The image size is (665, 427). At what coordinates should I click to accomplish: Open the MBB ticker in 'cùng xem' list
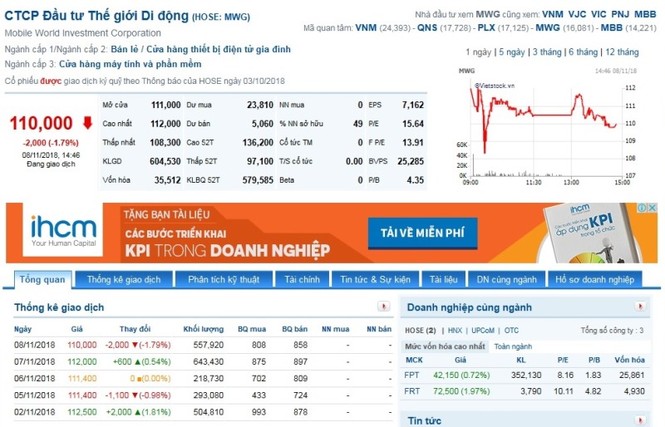click(645, 14)
